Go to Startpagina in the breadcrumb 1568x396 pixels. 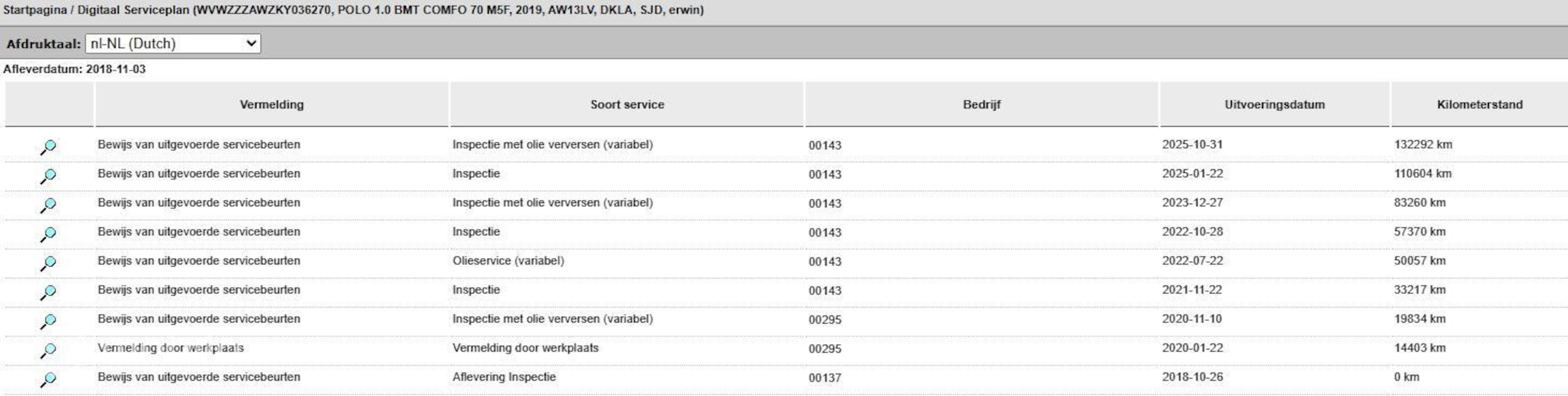[35, 10]
